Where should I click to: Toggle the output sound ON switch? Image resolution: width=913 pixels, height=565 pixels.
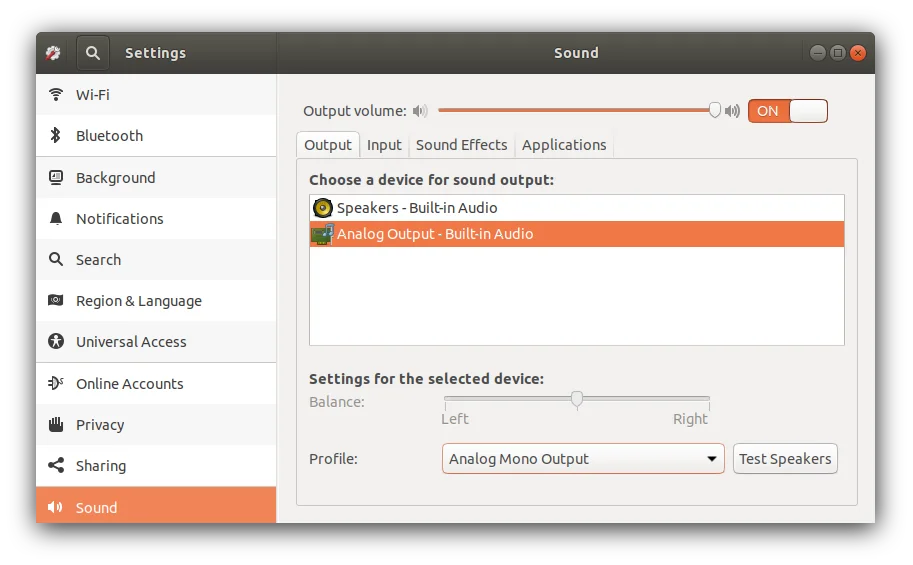pyautogui.click(x=788, y=111)
